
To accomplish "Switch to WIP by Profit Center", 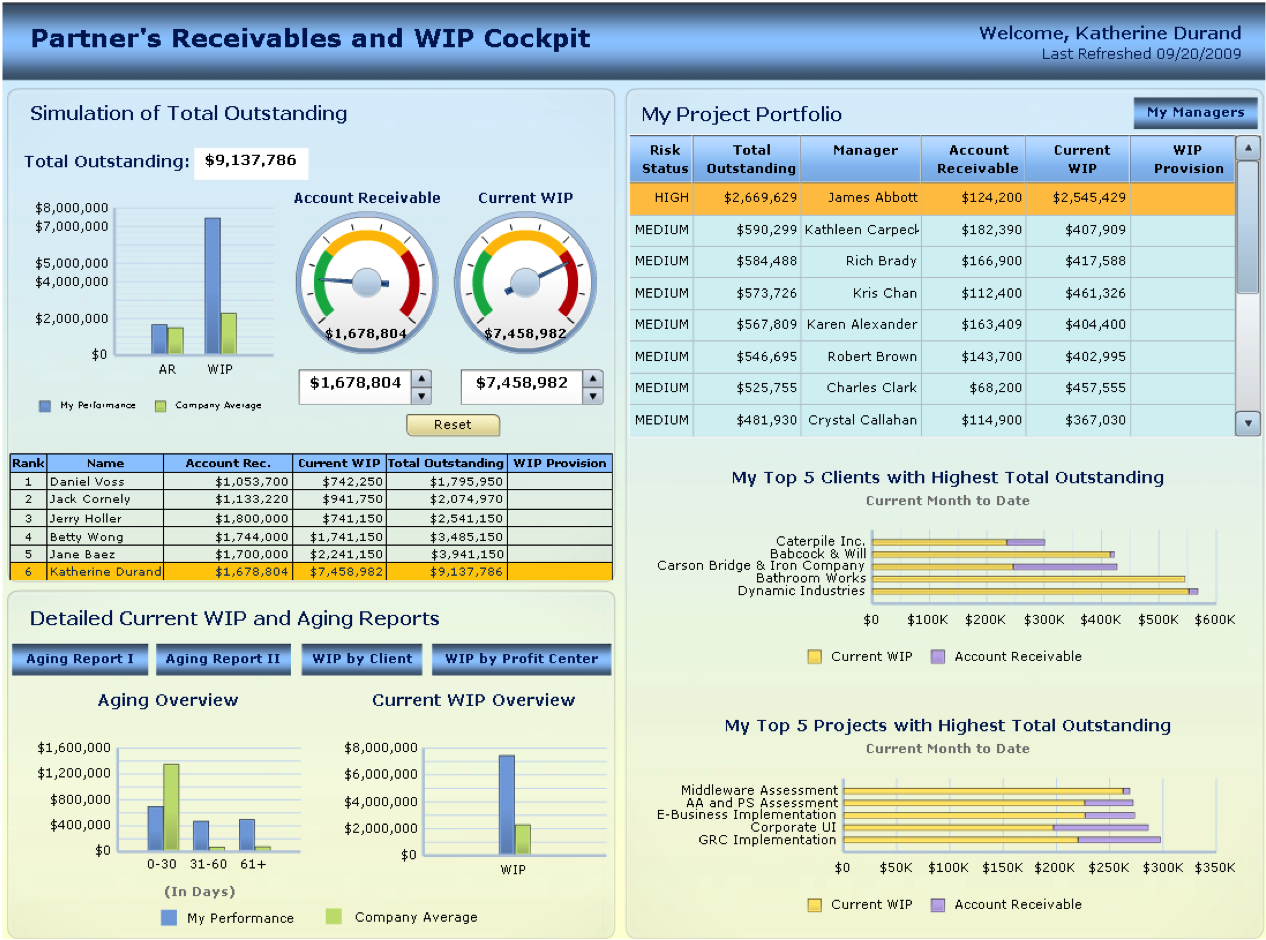I will tap(521, 659).
